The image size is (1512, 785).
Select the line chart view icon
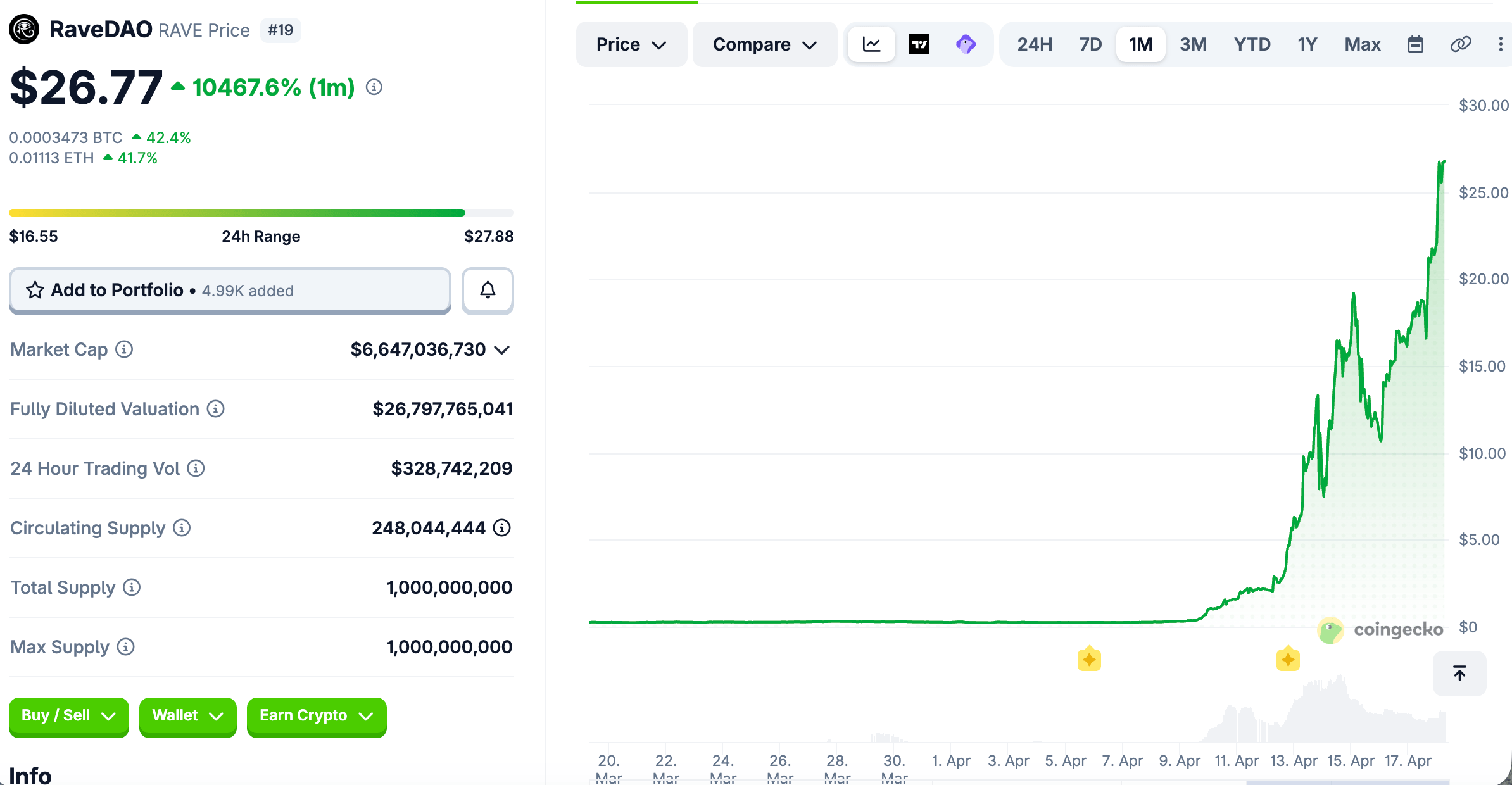[871, 44]
